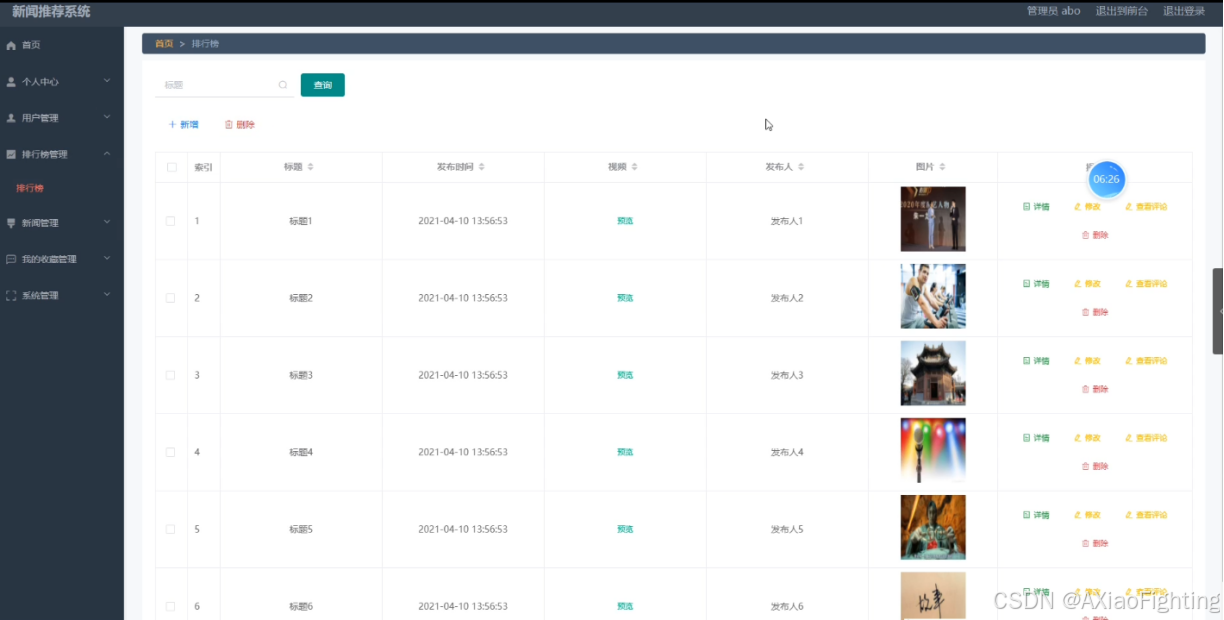
Task: Delete the 标题1 row with its trash icon
Action: pyautogui.click(x=1095, y=235)
